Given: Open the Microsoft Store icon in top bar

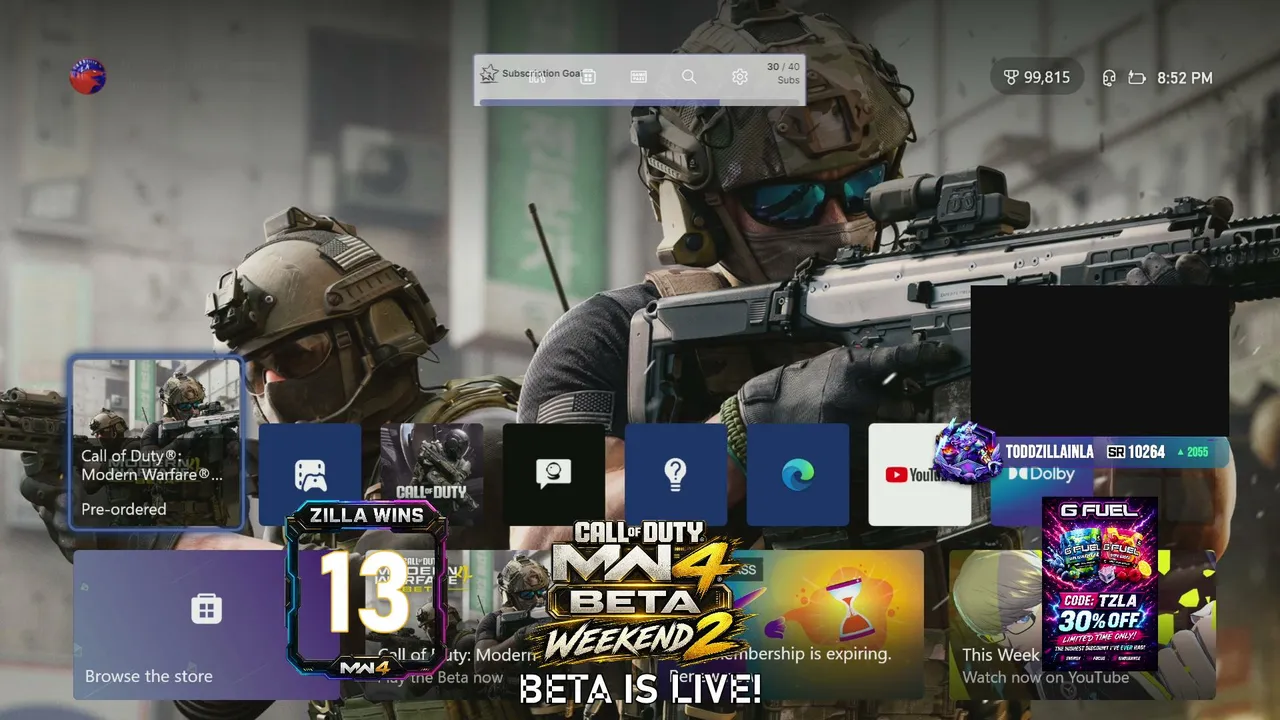Looking at the screenshot, I should [x=588, y=77].
